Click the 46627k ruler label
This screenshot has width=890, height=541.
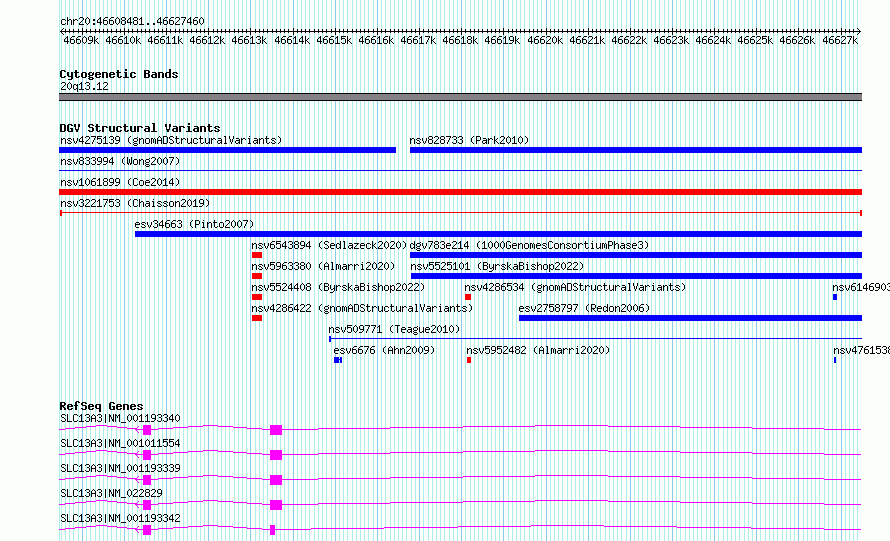(840, 40)
